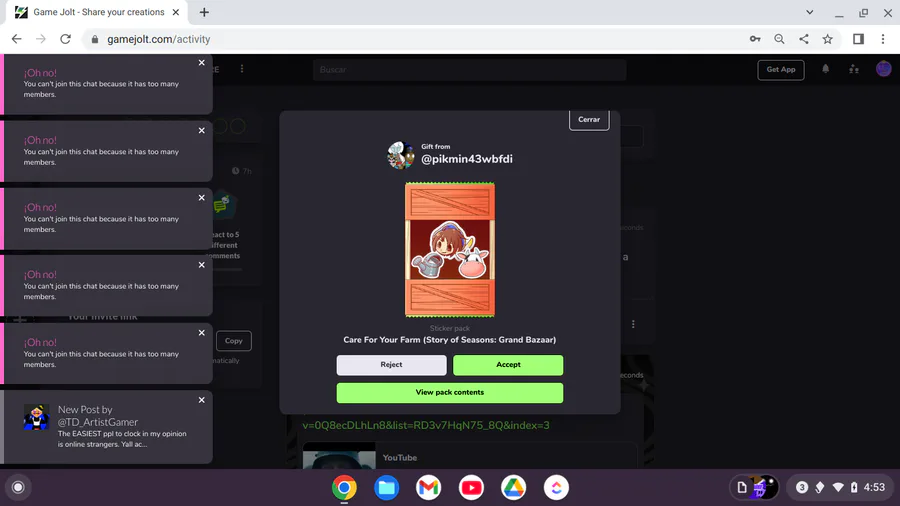Click the Get App button
This screenshot has width=900, height=506.
(781, 69)
